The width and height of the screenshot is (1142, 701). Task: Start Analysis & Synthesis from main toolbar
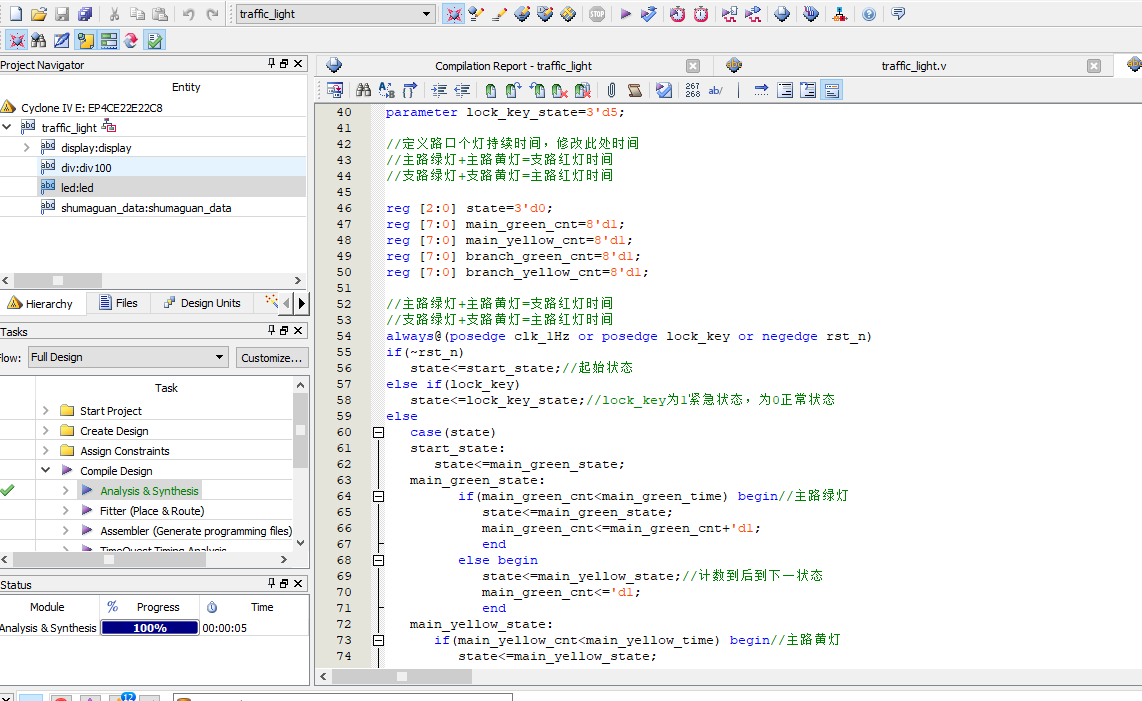tap(648, 14)
